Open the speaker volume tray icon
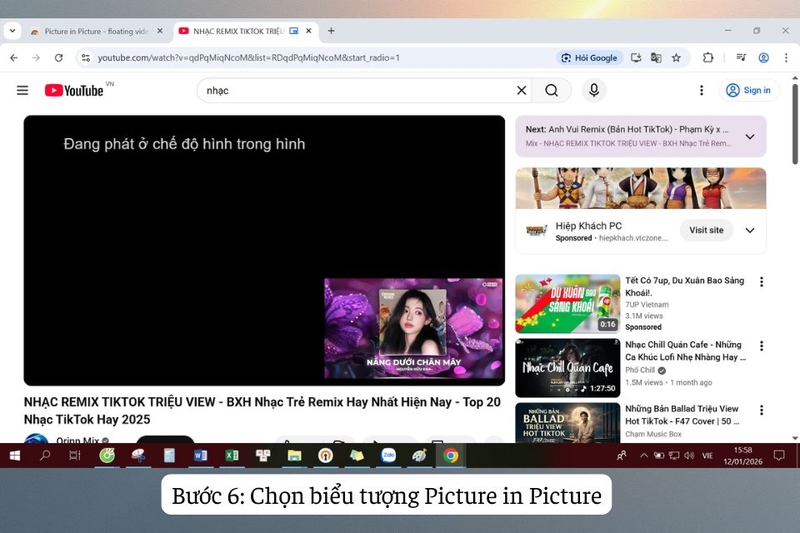This screenshot has width=800, height=533. (x=689, y=455)
